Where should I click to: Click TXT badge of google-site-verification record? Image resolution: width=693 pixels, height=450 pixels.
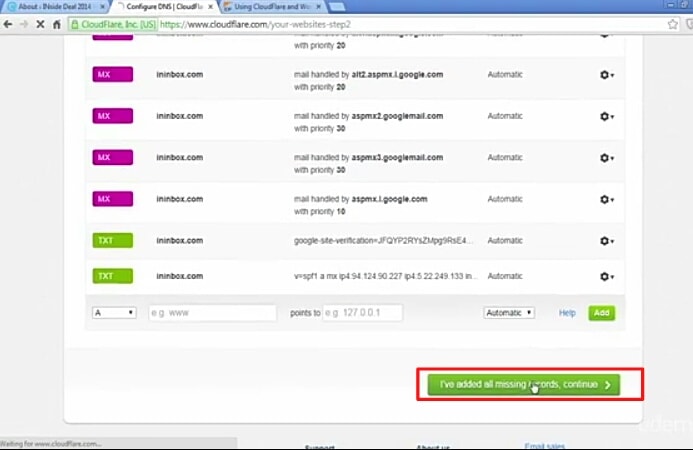point(113,240)
